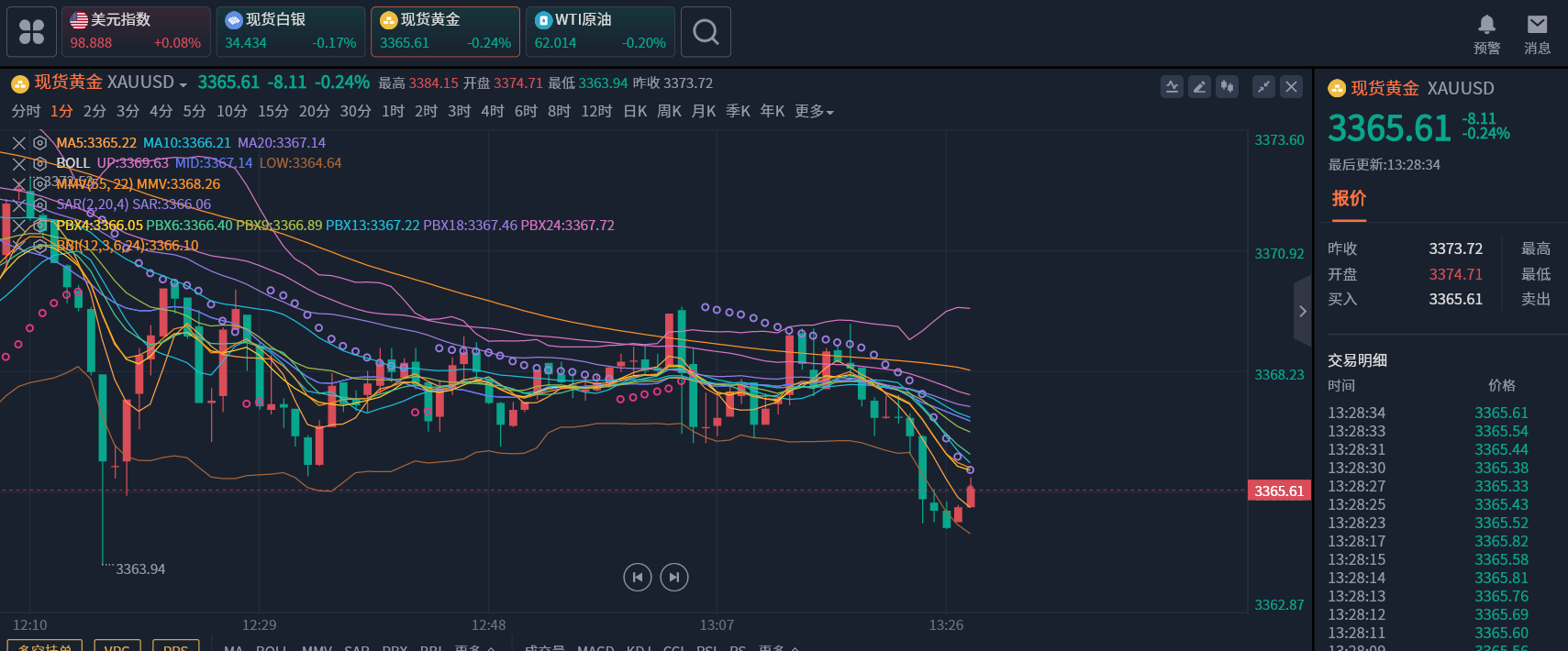Select the 美元指数 ticker card
The width and height of the screenshot is (1568, 651).
coord(136,32)
